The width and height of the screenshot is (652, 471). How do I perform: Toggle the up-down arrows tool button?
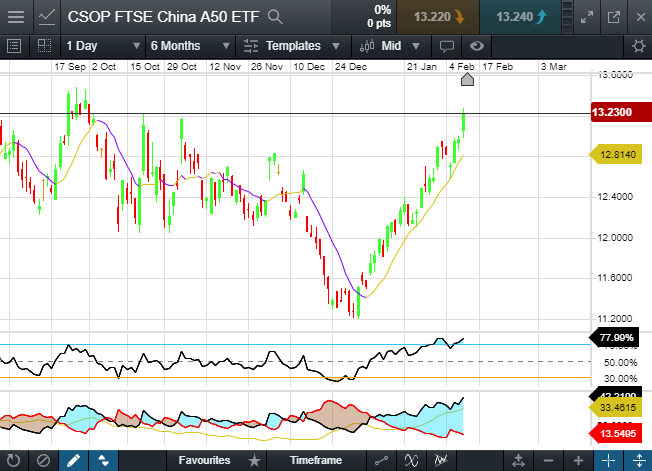[x=103, y=461]
